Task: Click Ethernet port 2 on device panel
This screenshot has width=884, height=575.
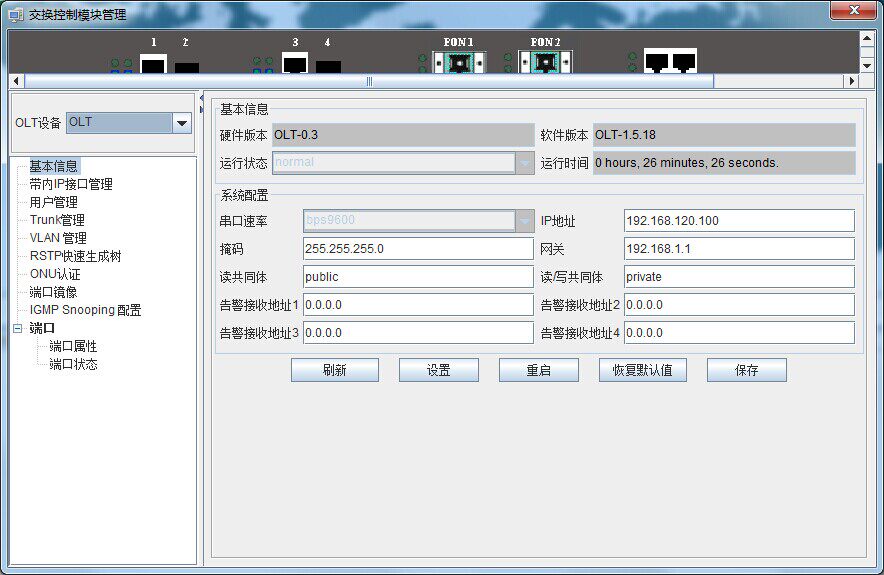Action: point(187,67)
